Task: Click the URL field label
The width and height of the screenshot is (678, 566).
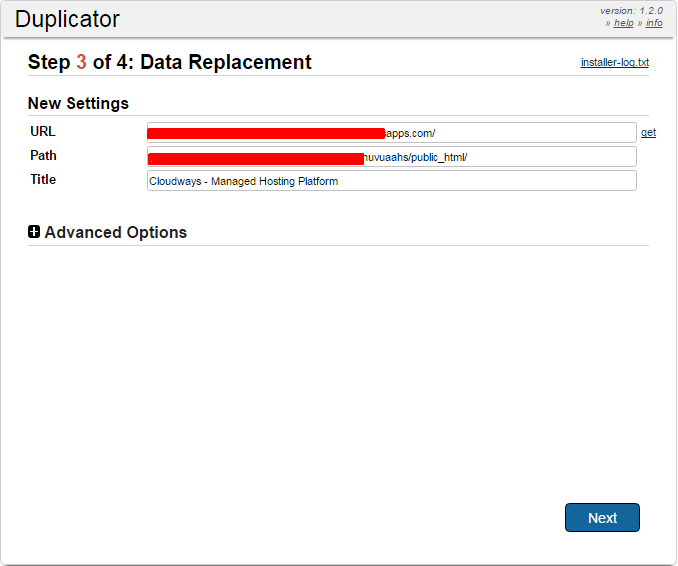Action: coord(43,132)
